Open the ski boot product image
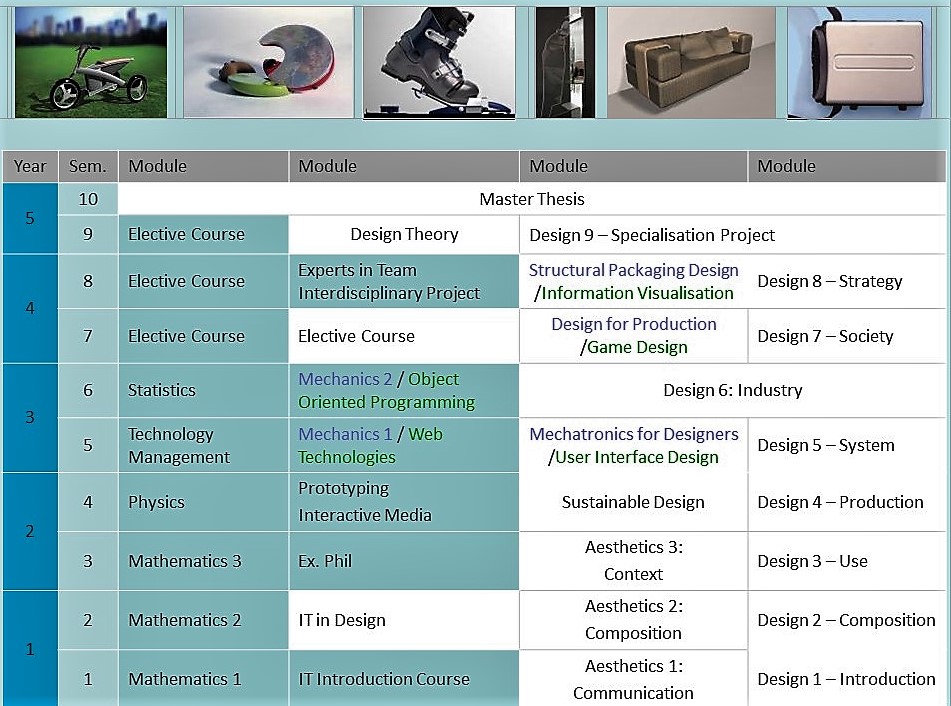951x706 pixels. pyautogui.click(x=439, y=62)
